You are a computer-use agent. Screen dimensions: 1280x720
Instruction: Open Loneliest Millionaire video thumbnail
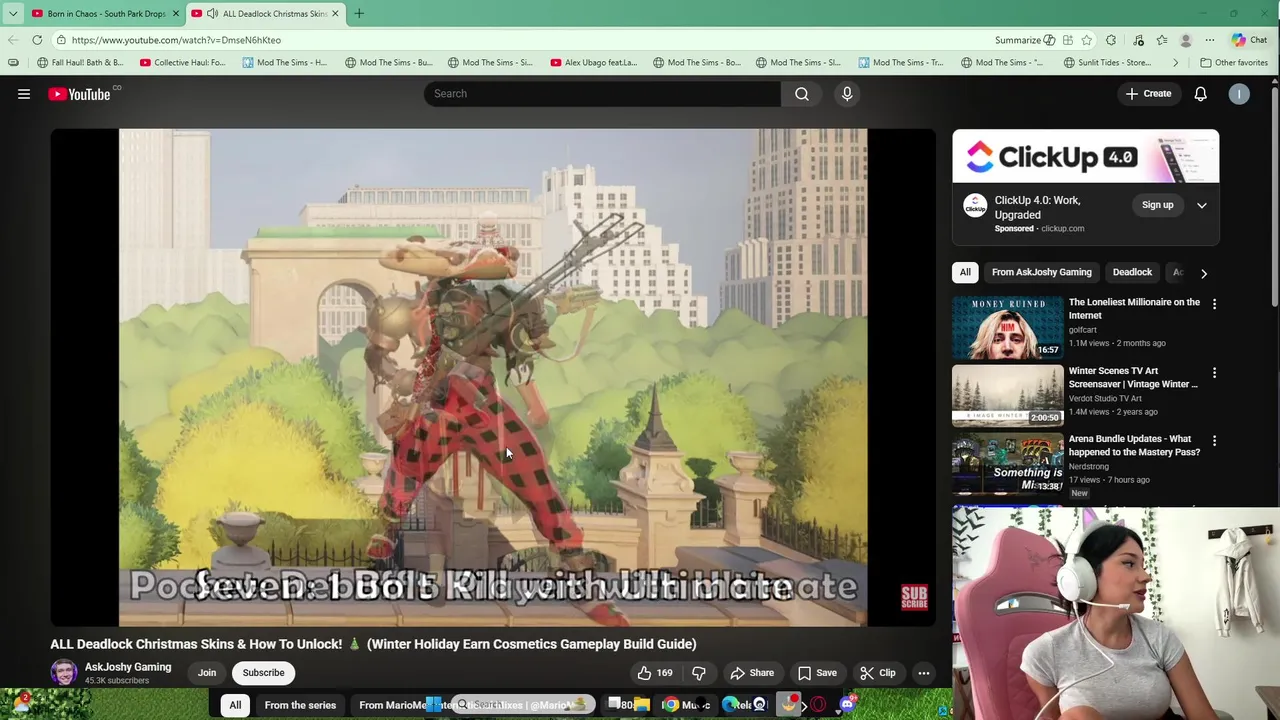pyautogui.click(x=1008, y=327)
